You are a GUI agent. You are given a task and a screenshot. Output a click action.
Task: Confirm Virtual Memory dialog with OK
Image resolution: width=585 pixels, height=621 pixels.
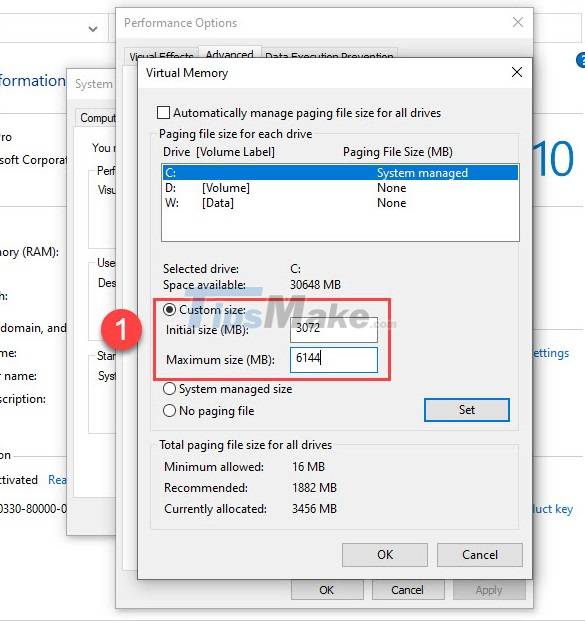[x=385, y=554]
